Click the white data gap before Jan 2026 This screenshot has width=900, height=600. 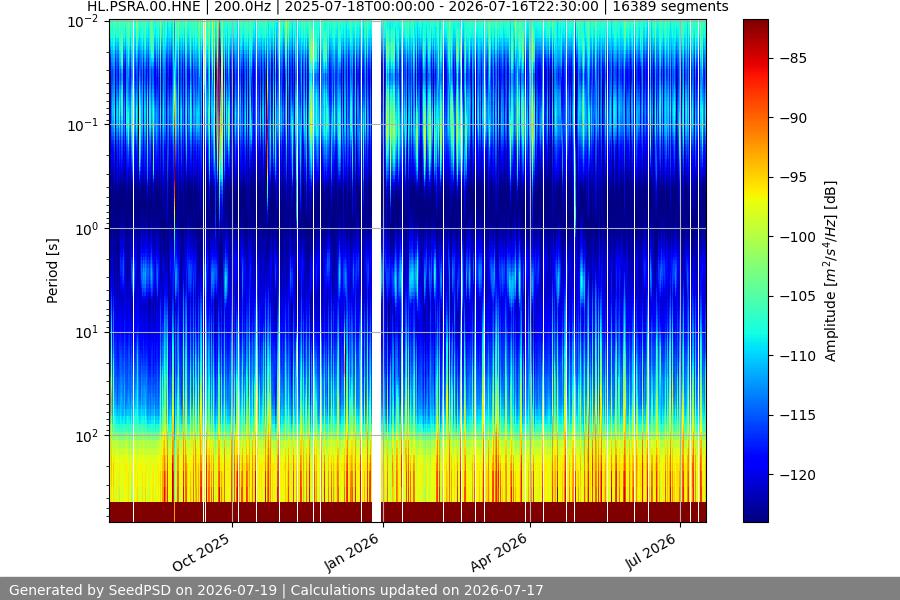(377, 271)
